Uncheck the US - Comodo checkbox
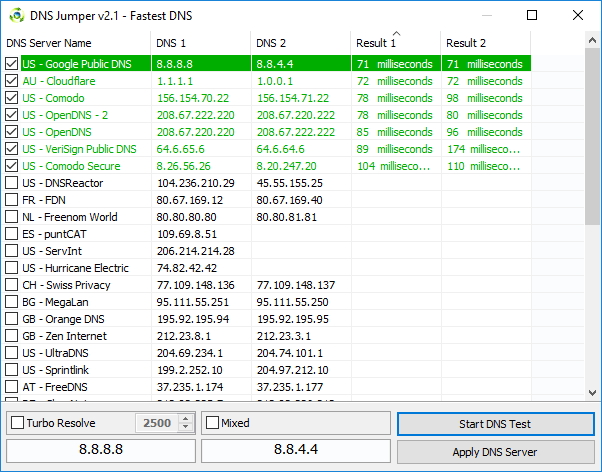 [12, 98]
